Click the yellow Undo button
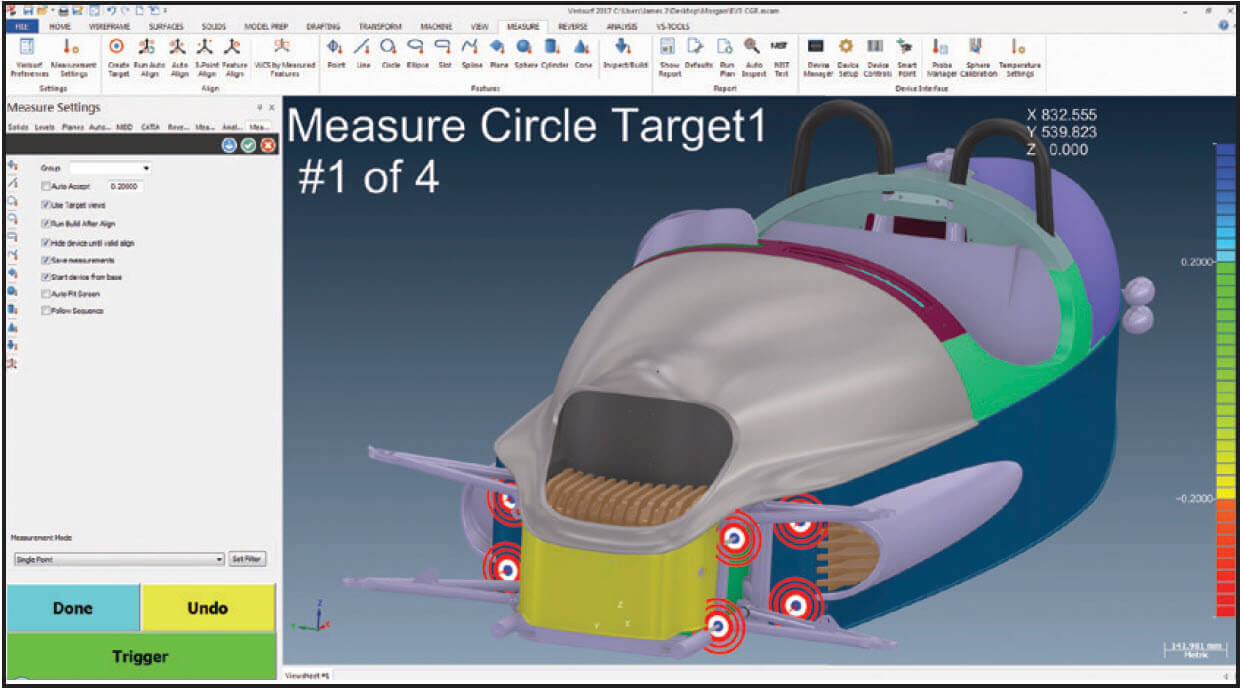 (x=208, y=607)
